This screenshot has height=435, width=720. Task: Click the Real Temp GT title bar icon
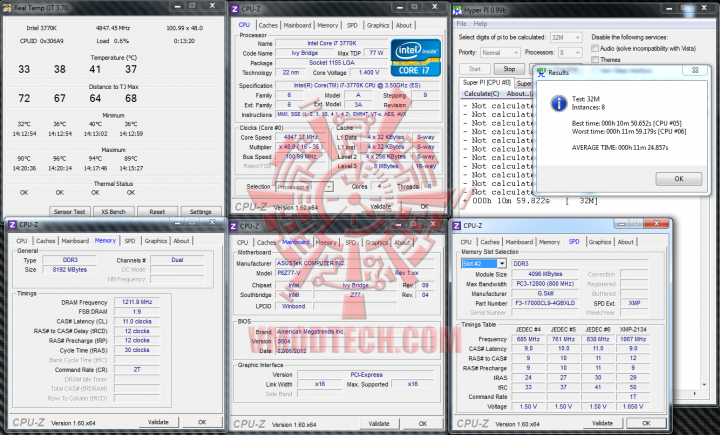point(7,8)
